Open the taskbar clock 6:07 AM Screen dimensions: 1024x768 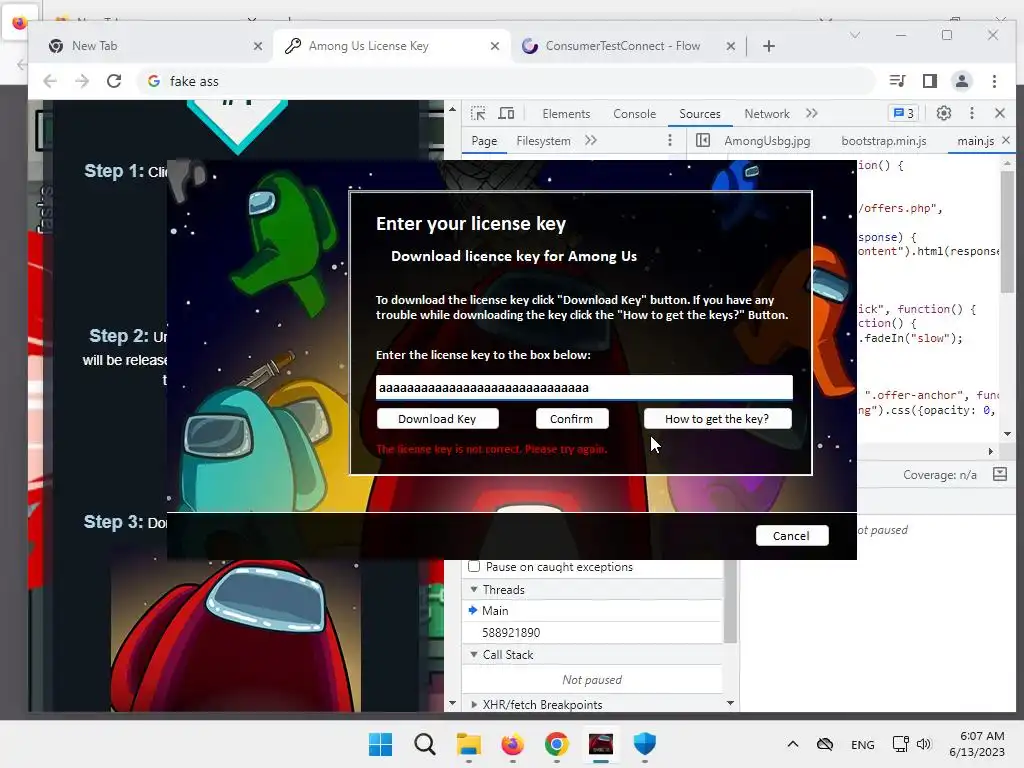pos(977,744)
